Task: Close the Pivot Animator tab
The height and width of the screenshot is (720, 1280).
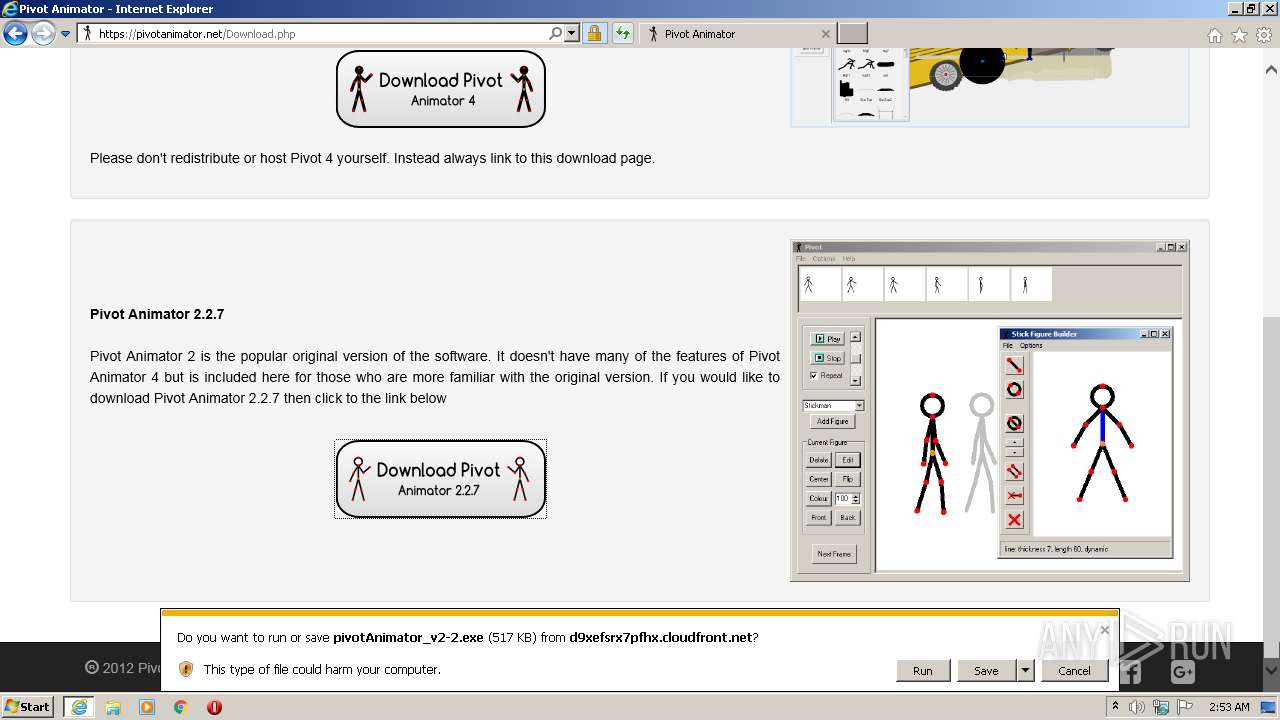Action: 826,34
